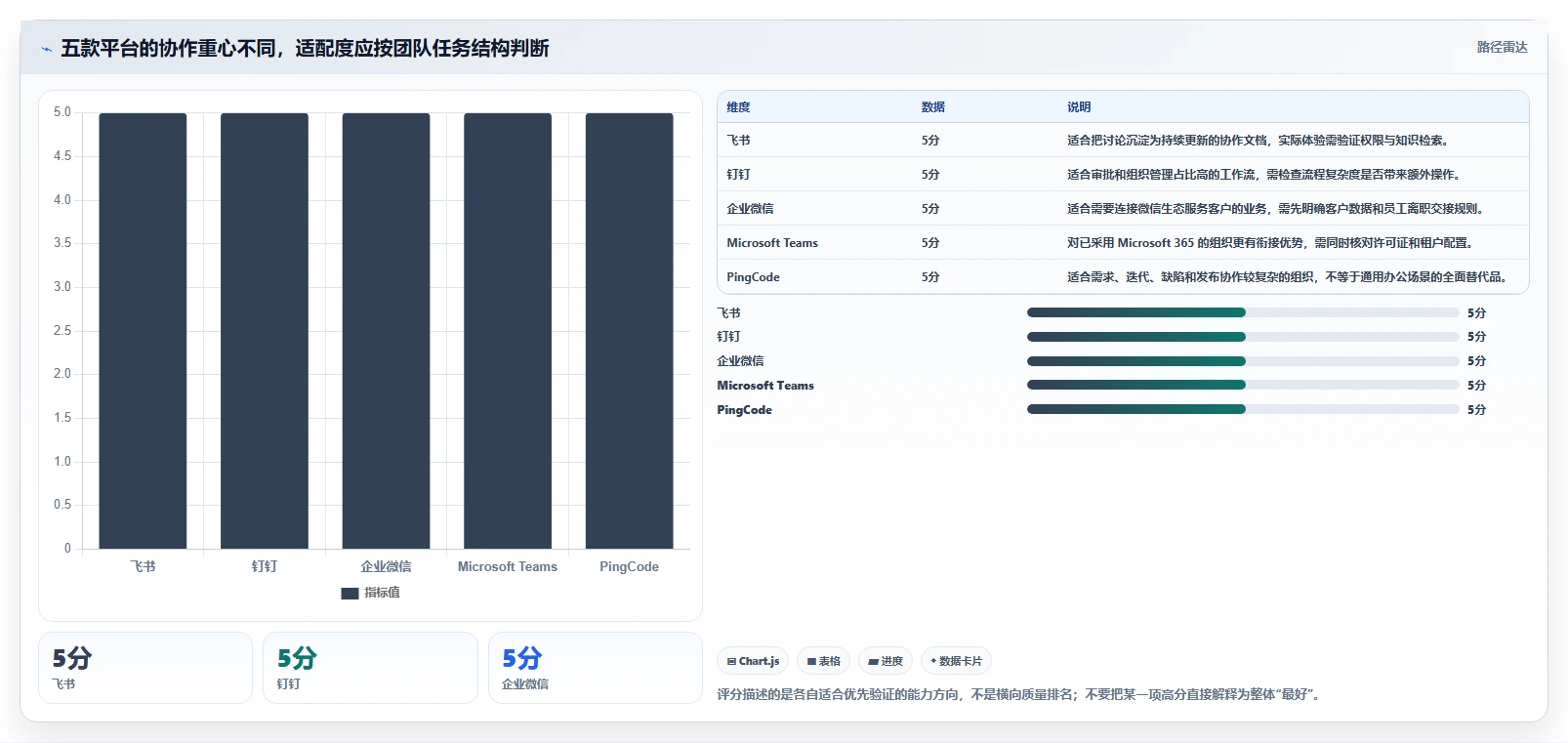Click the 企业微信 bar in the chart

pos(386,331)
